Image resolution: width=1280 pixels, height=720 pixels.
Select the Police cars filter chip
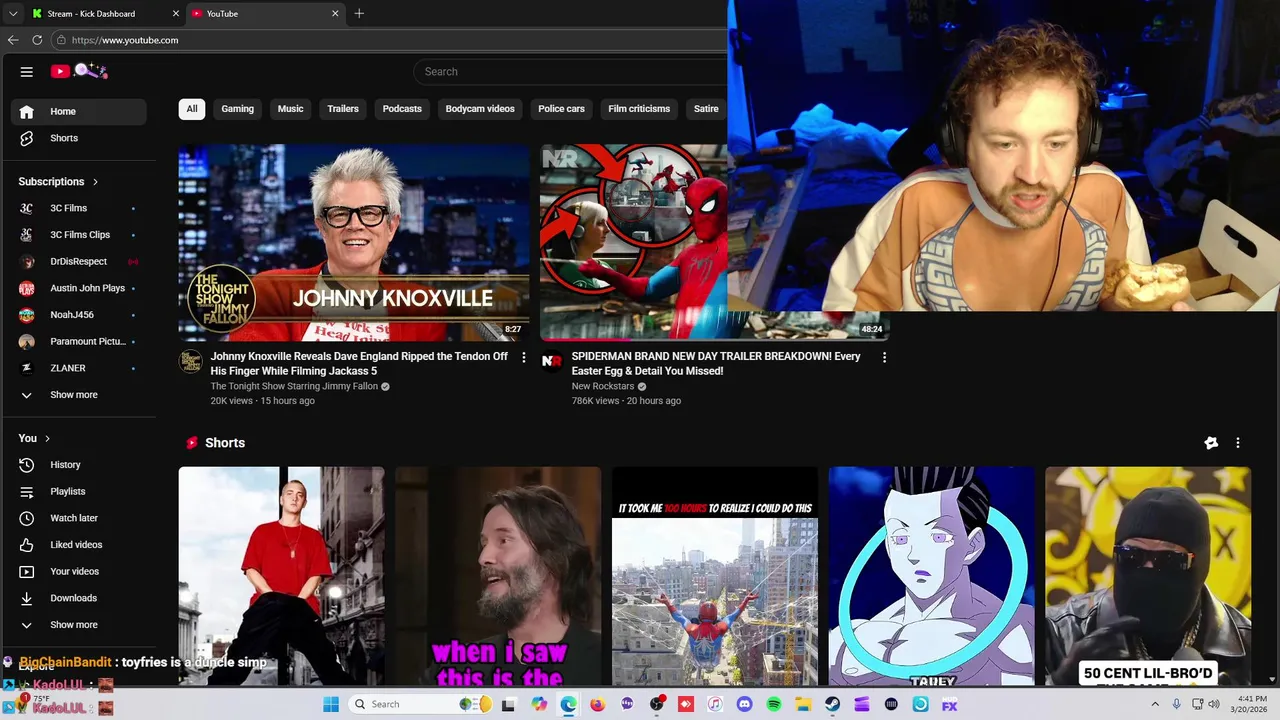pyautogui.click(x=562, y=109)
